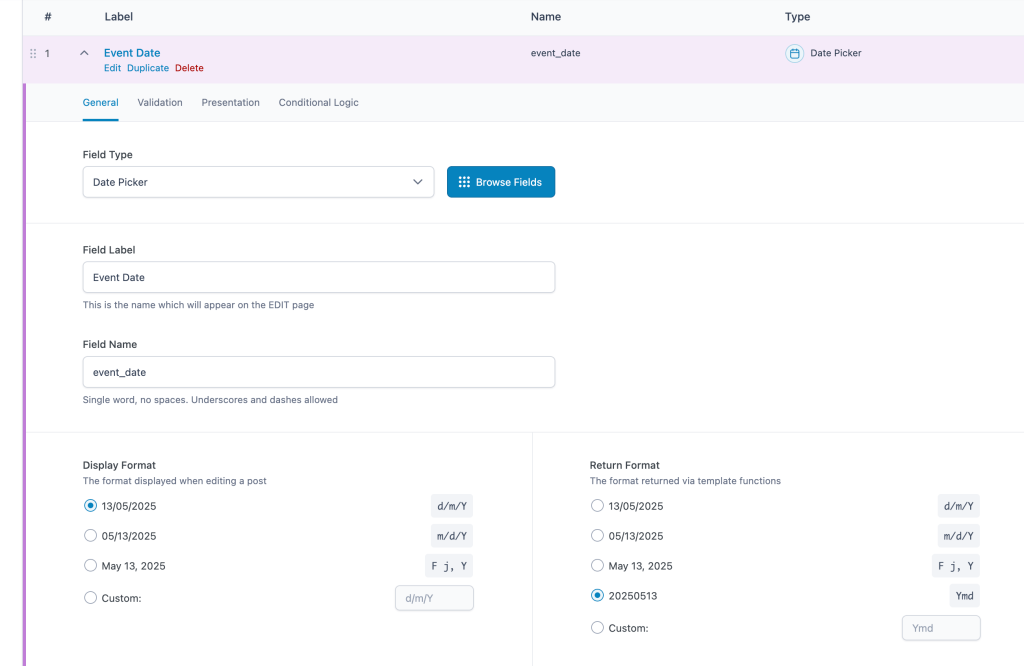Click the Browse Fields button
The image size is (1024, 666).
point(500,182)
